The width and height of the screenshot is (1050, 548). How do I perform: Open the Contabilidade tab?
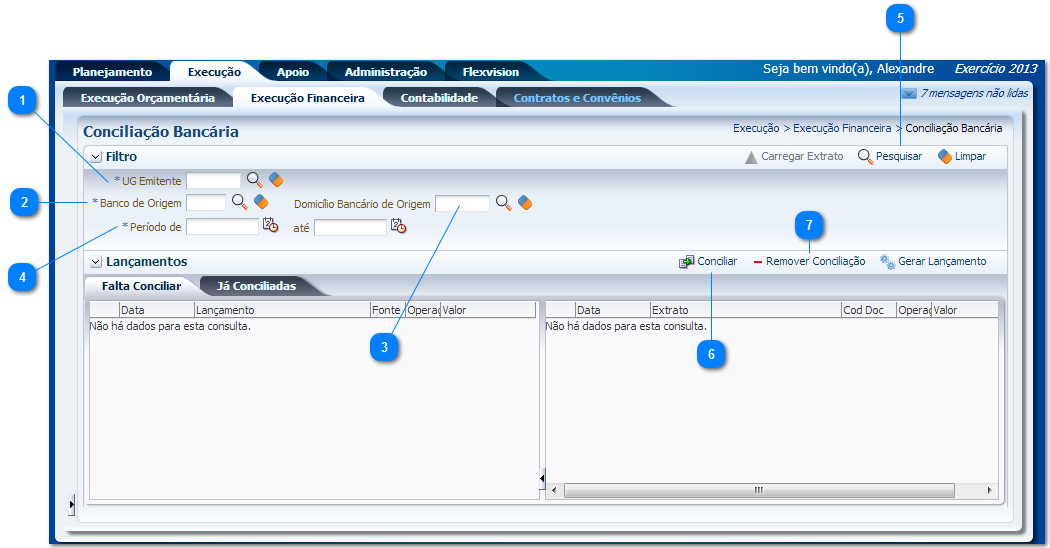439,98
